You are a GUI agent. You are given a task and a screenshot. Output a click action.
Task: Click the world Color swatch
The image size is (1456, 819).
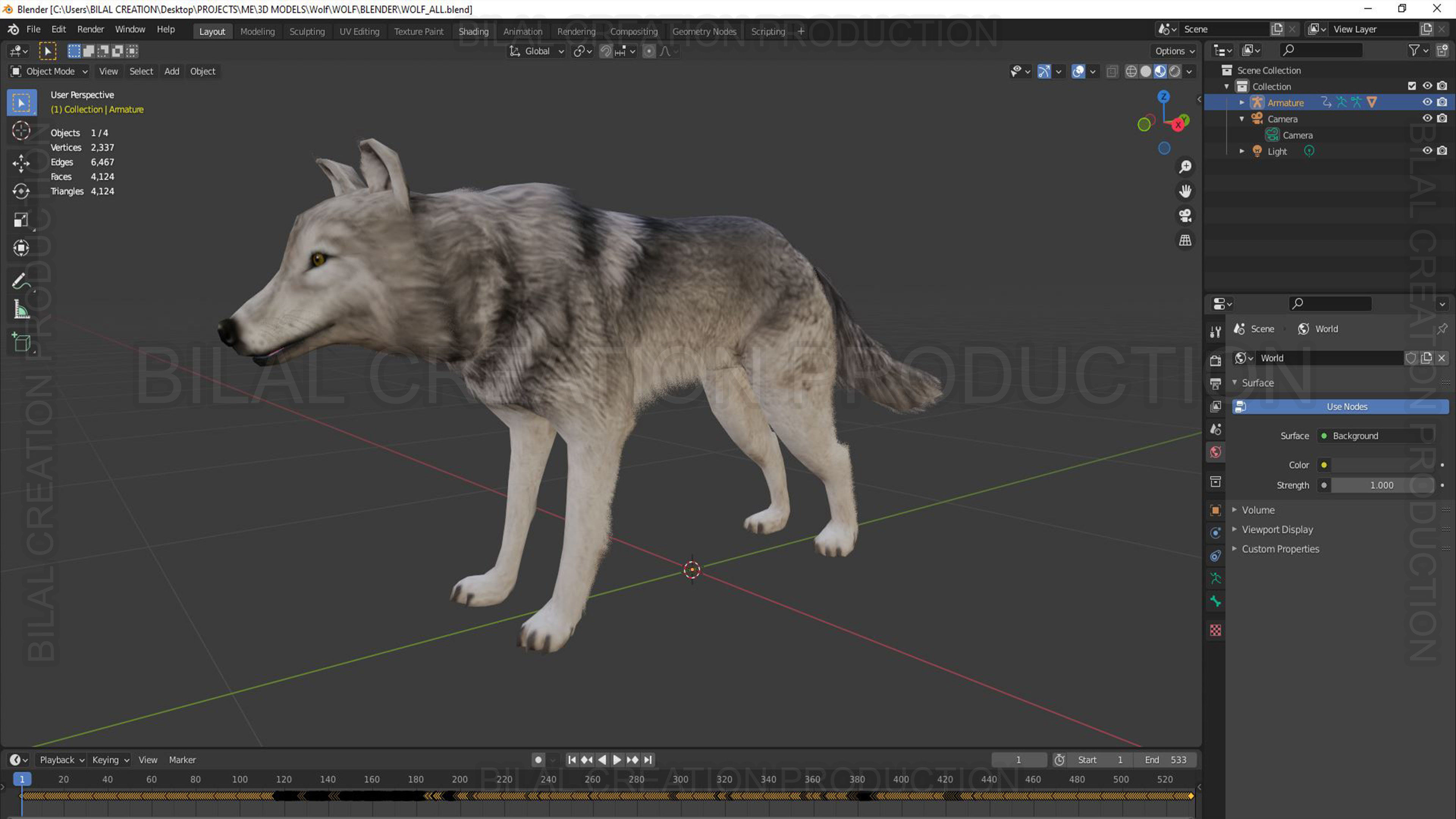tap(1382, 465)
